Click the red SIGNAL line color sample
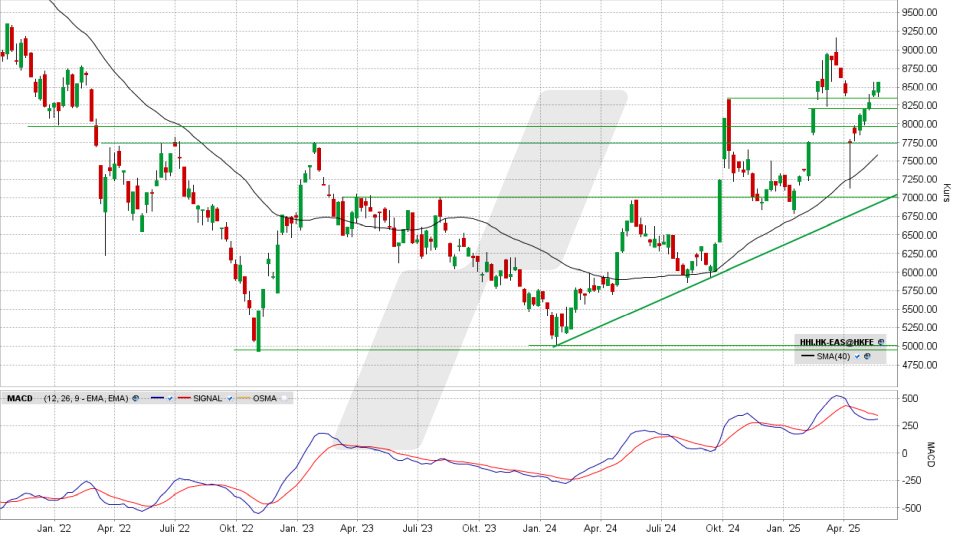 click(x=184, y=398)
